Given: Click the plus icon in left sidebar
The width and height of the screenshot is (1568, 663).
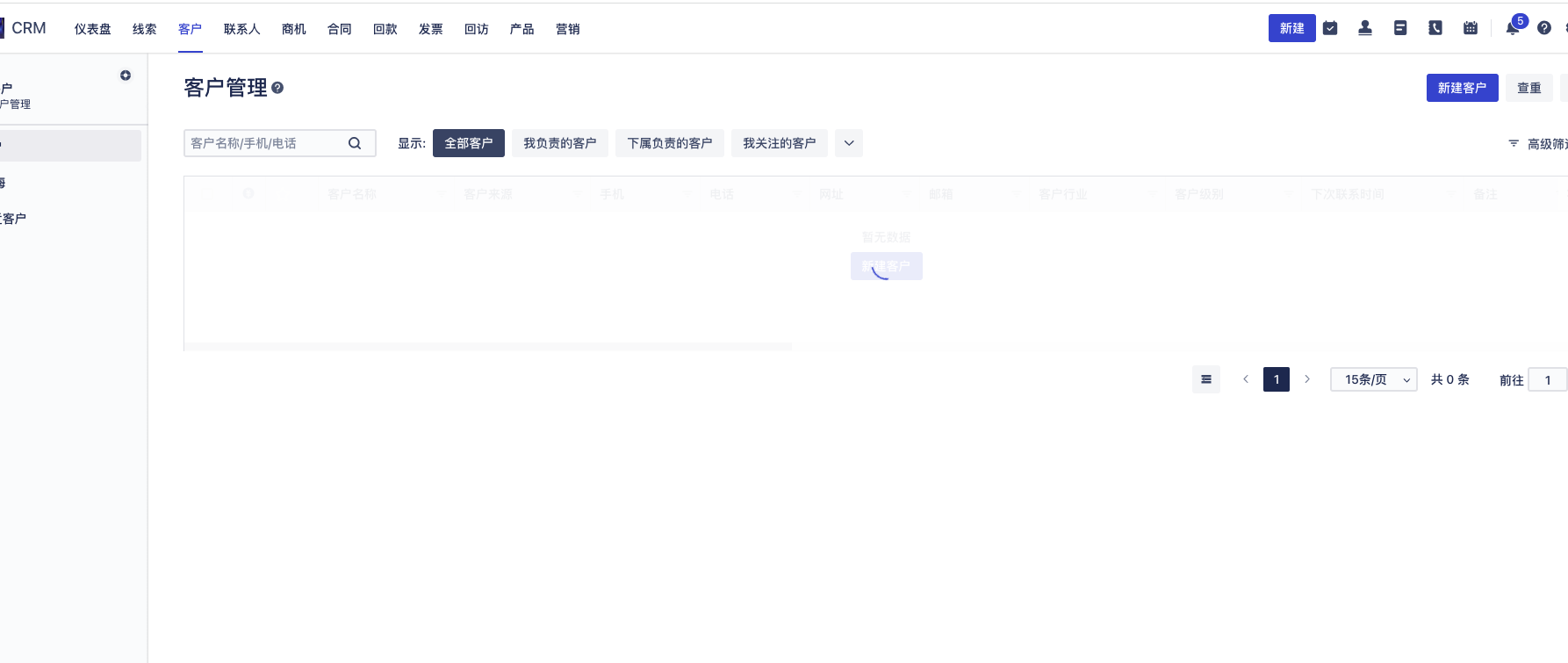Looking at the screenshot, I should 126,76.
